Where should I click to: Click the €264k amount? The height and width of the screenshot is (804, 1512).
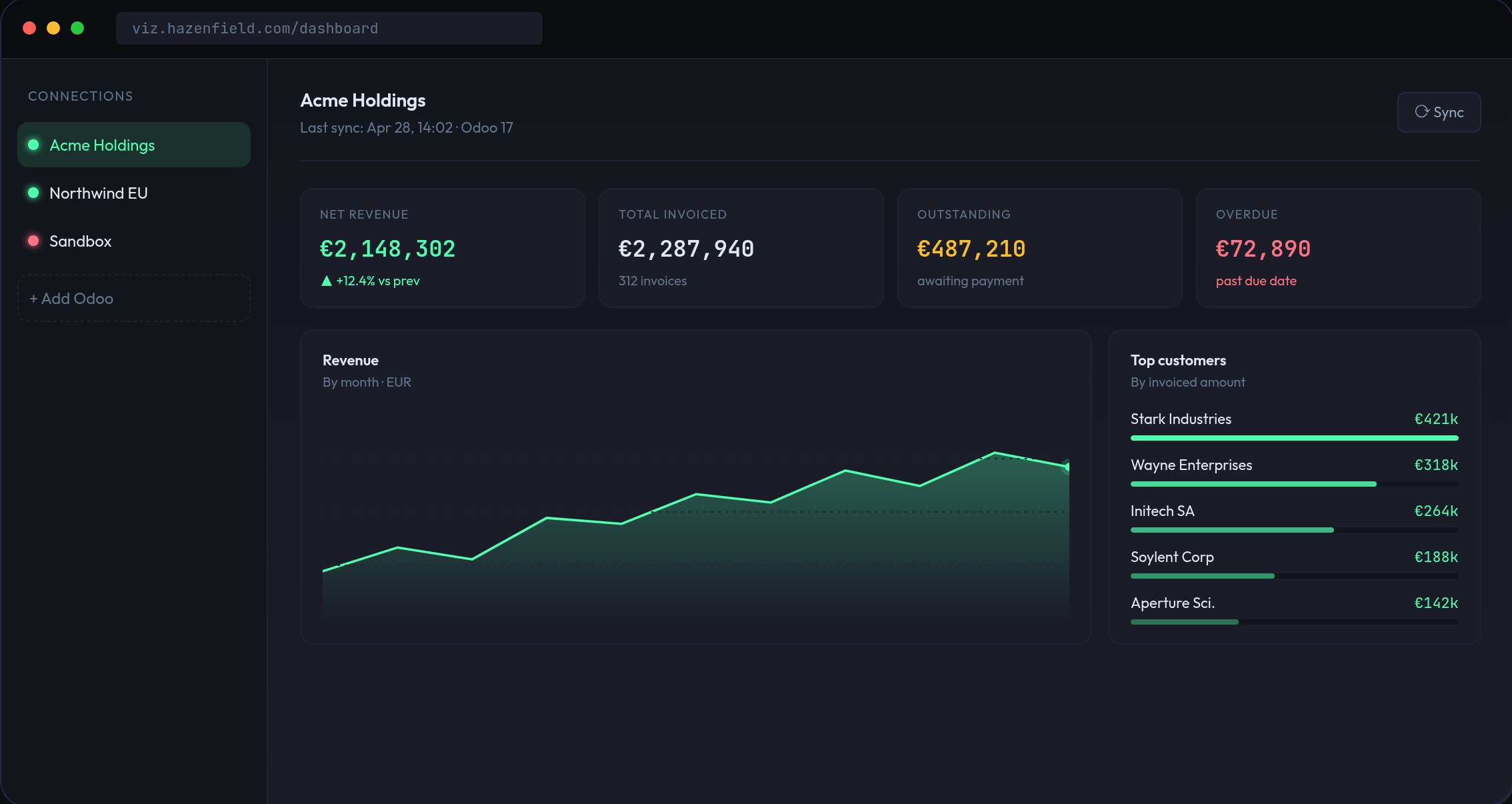[1436, 511]
